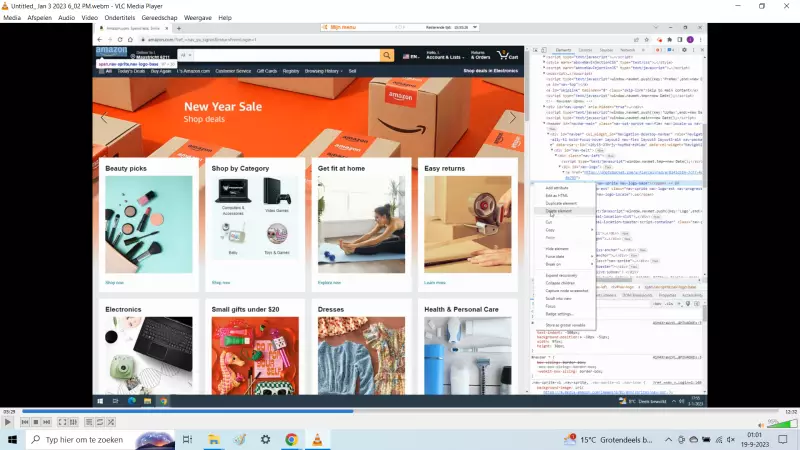Adjust the VLC volume slider
Image resolution: width=800 pixels, height=450 pixels.
point(782,423)
